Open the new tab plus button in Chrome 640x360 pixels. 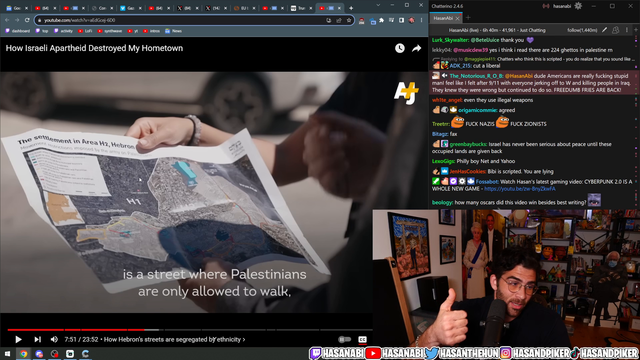tap(351, 8)
